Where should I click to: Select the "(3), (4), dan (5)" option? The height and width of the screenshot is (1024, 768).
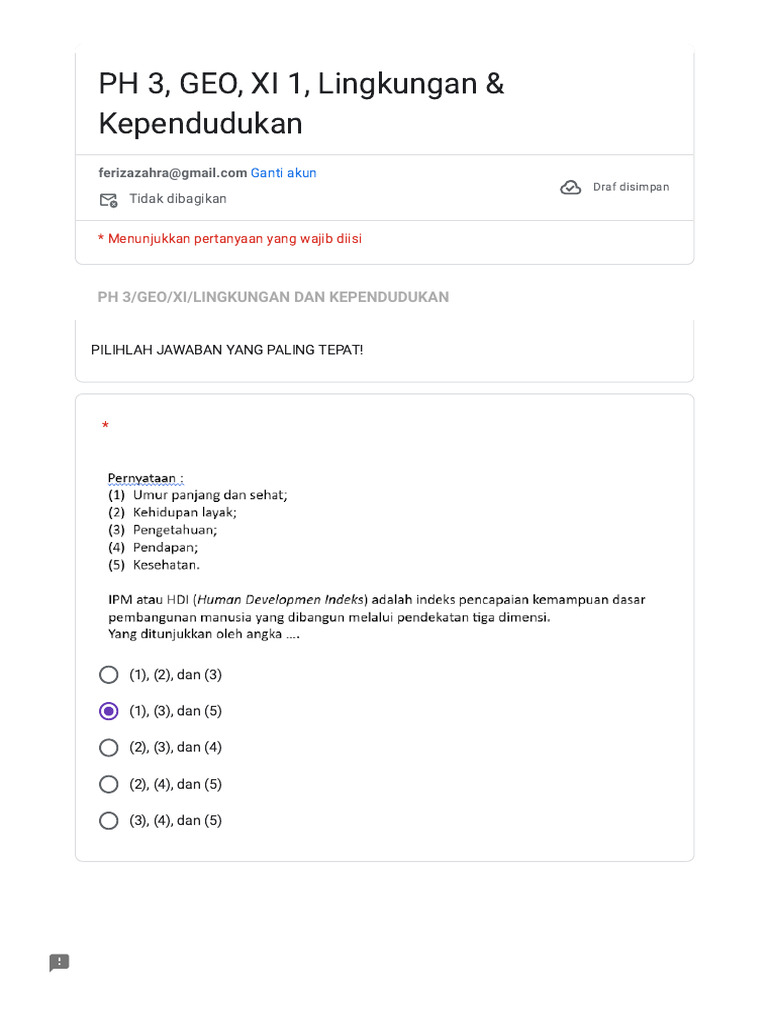pos(109,820)
